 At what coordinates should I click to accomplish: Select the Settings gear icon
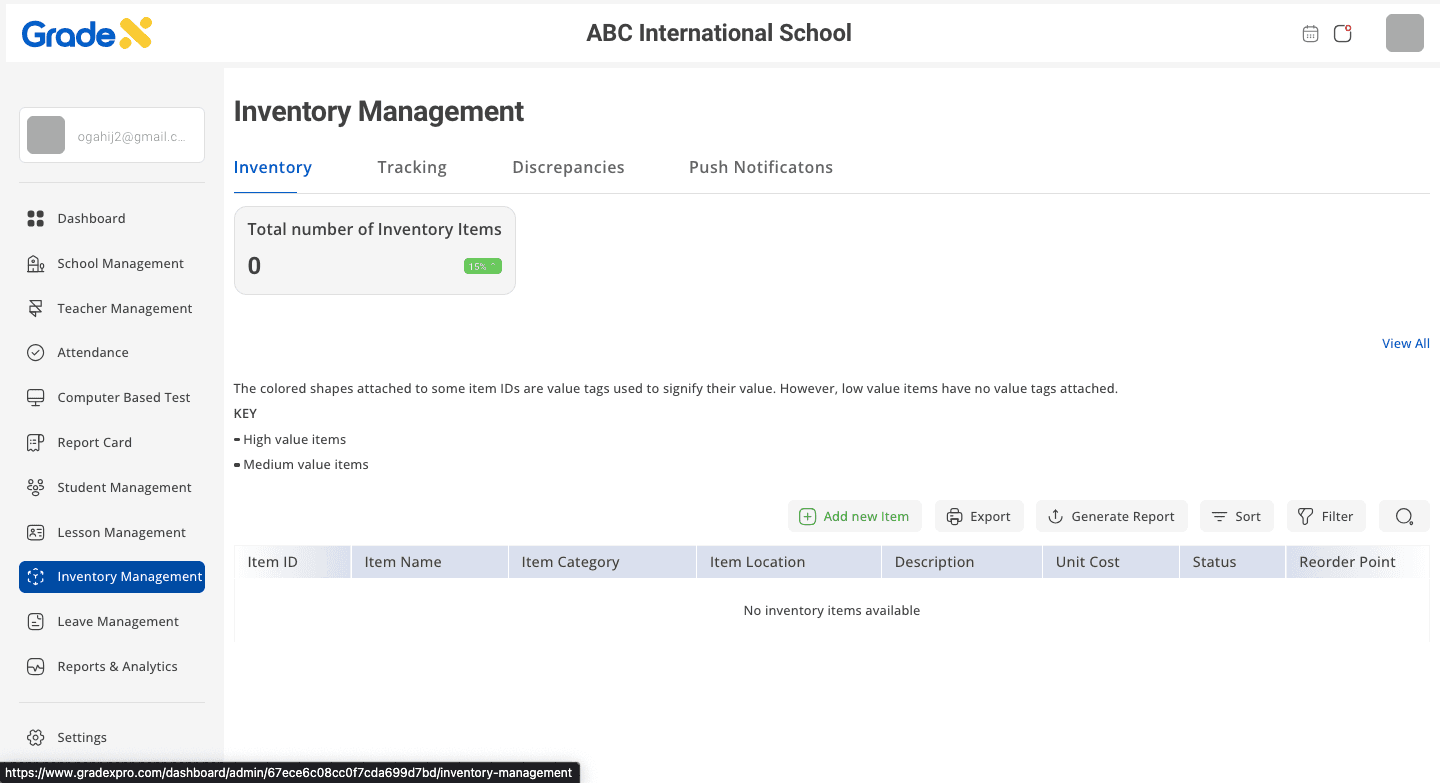(36, 738)
